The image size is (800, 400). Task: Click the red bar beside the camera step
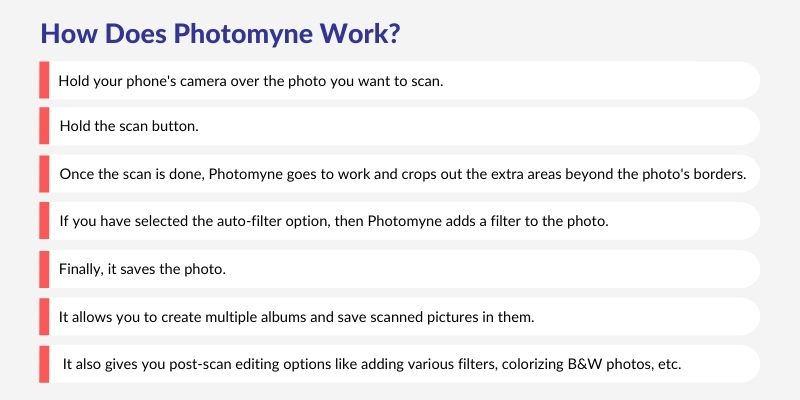point(44,80)
